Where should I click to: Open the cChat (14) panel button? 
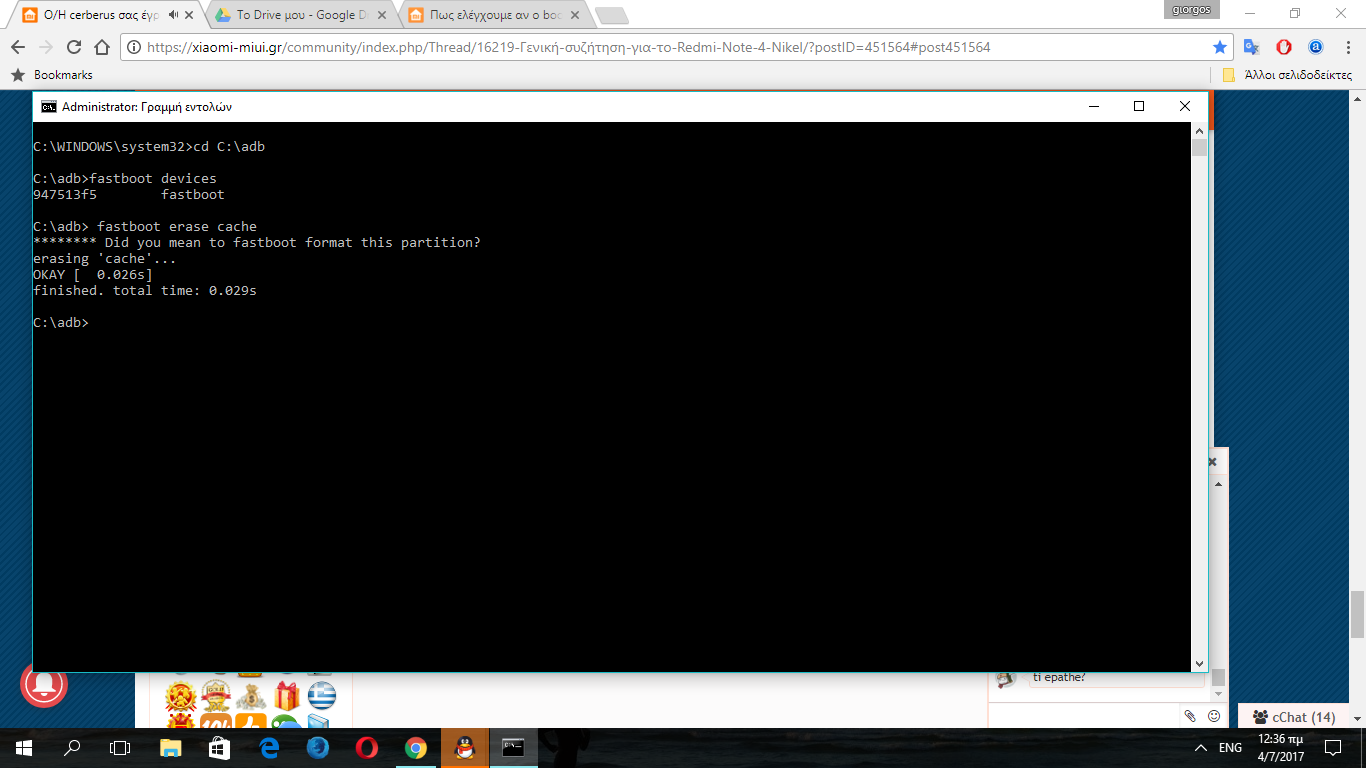coord(1293,717)
